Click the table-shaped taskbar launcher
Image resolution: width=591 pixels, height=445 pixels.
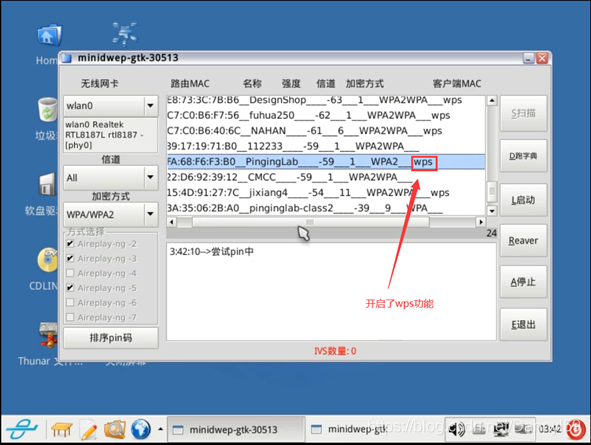pyautogui.click(x=62, y=430)
